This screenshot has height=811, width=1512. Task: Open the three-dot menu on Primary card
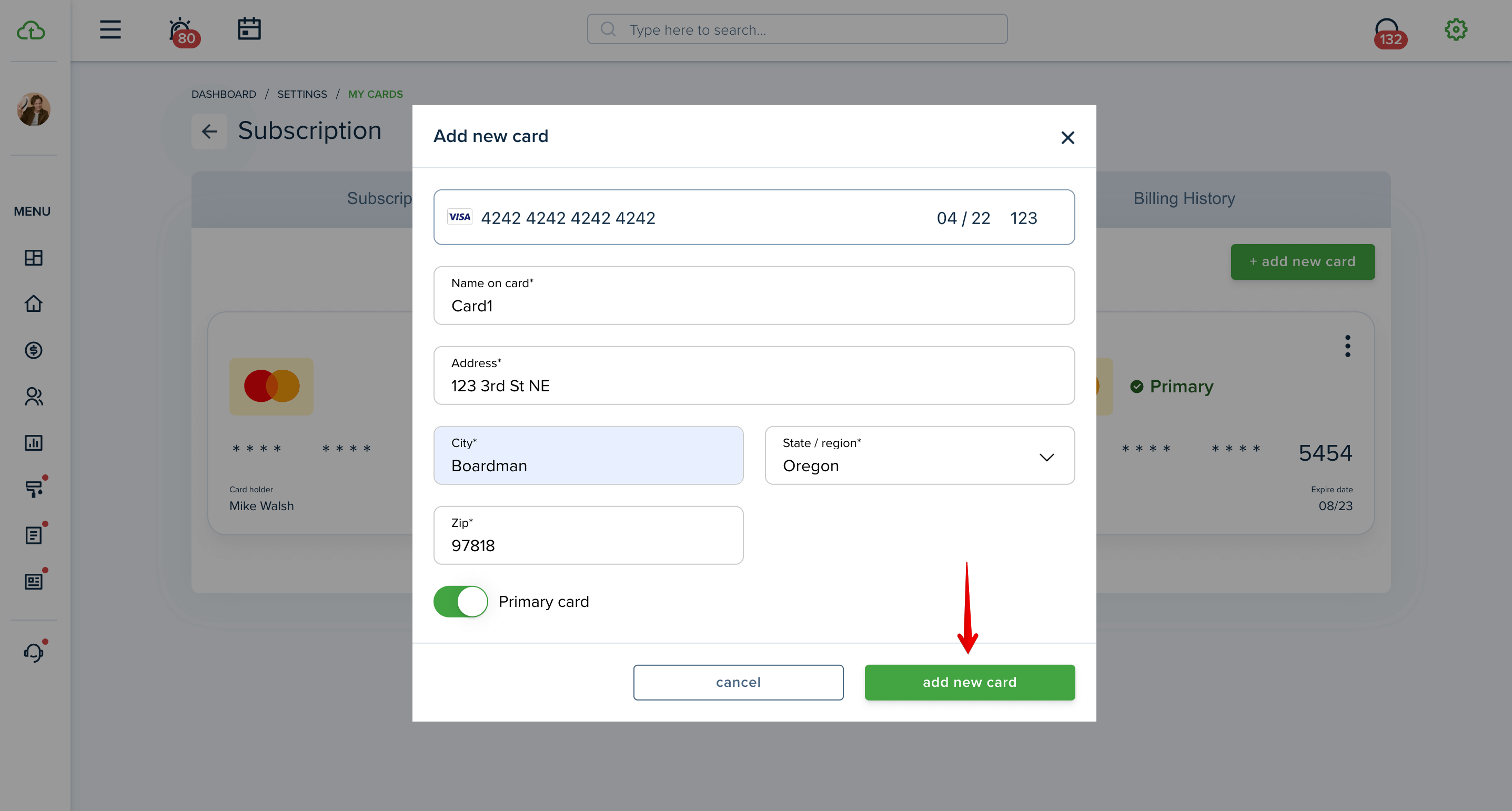click(1348, 346)
